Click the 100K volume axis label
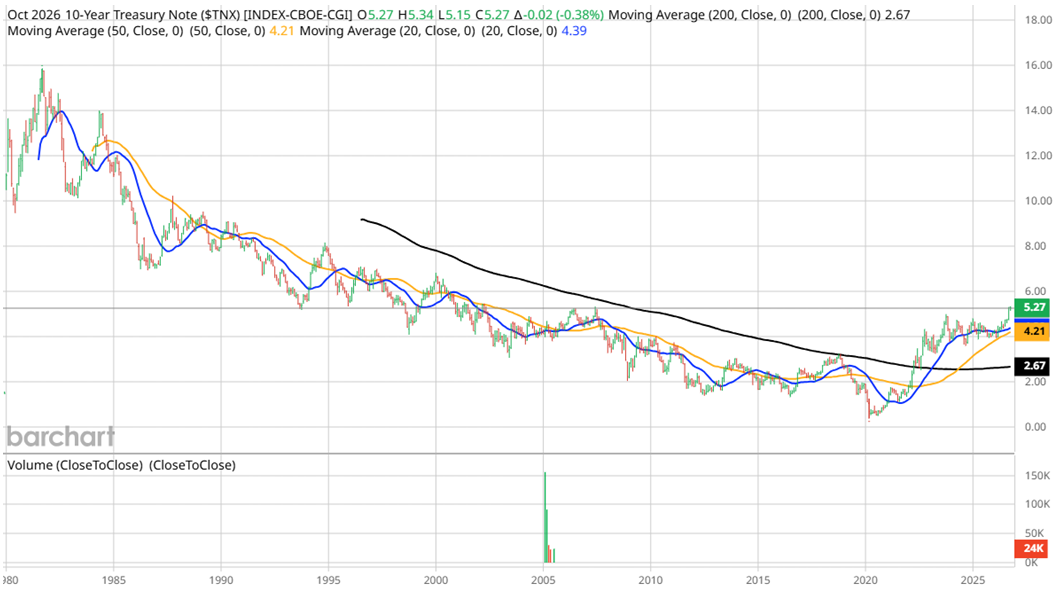The image size is (1059, 598). (x=1037, y=504)
